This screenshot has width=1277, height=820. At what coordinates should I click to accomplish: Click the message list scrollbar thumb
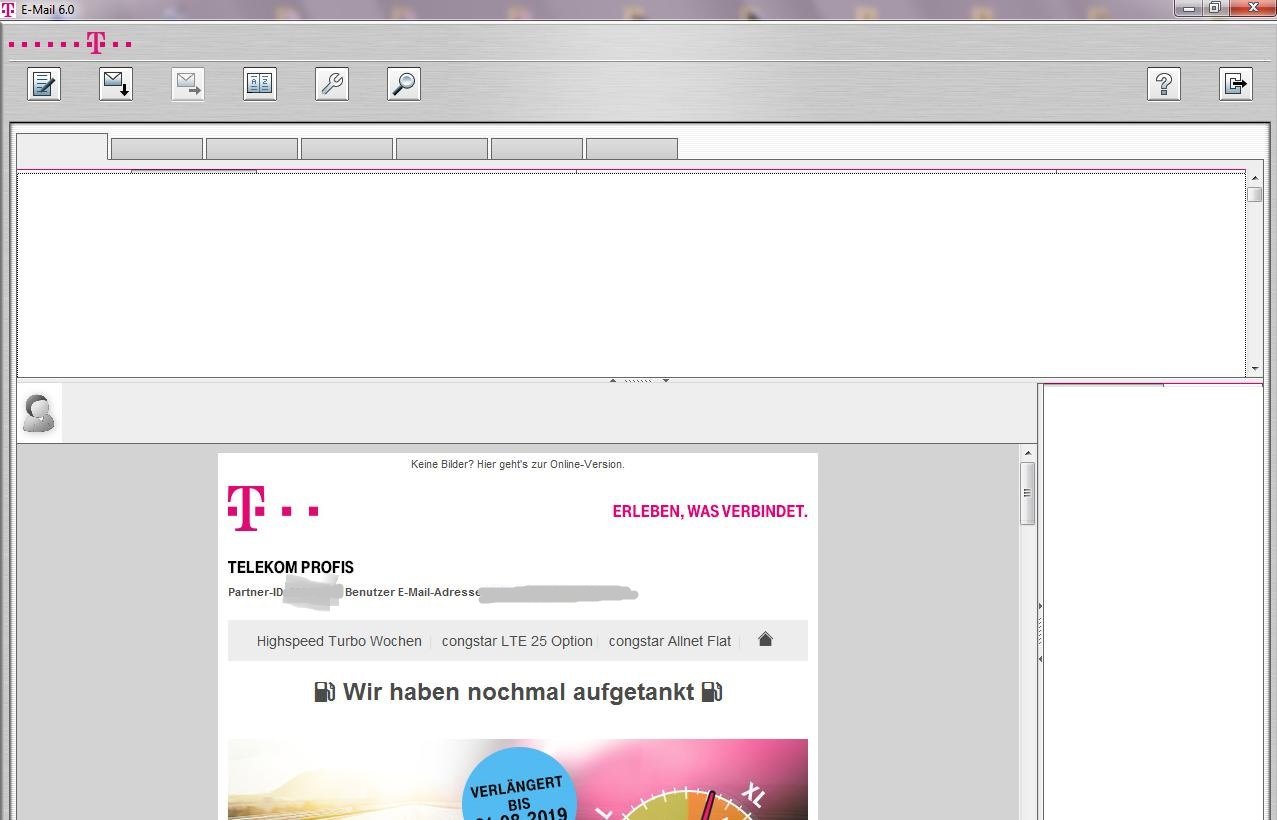(1255, 194)
